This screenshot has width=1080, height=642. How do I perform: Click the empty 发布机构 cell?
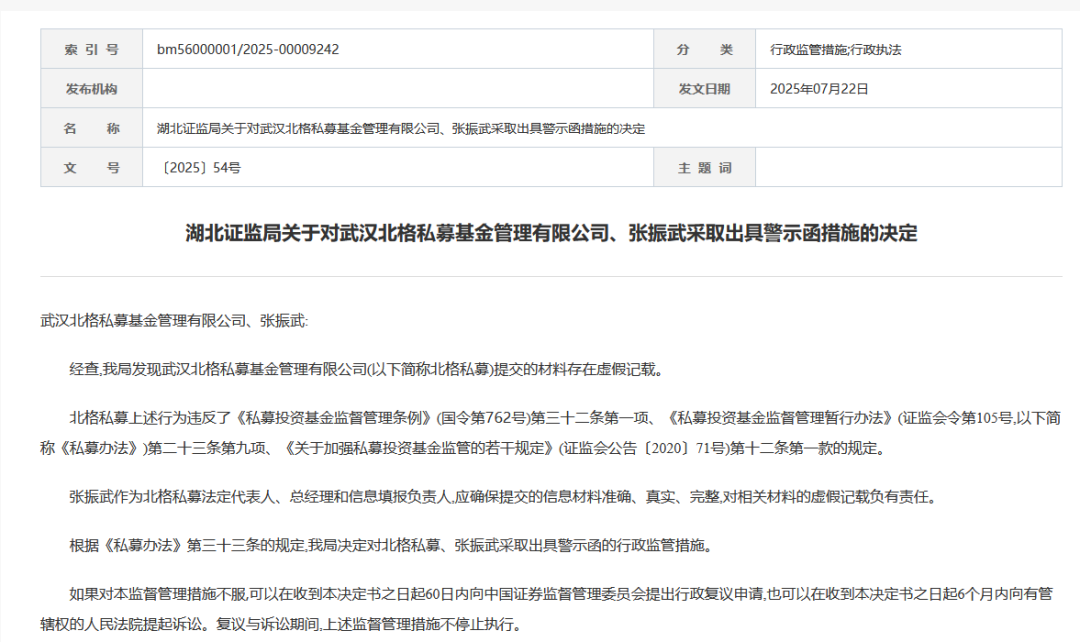[395, 89]
